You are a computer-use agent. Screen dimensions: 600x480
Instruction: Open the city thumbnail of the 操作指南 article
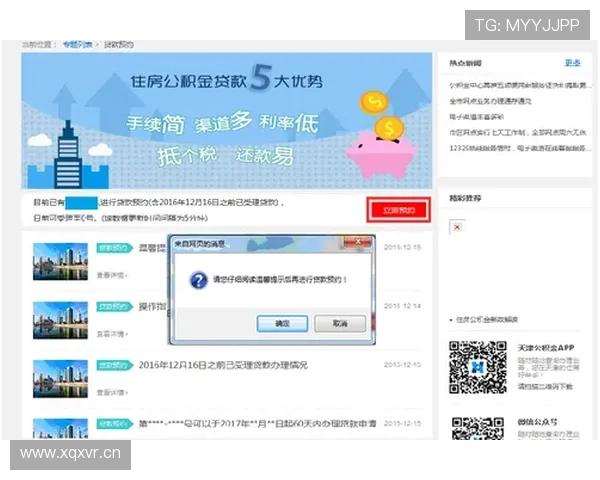click(x=60, y=320)
